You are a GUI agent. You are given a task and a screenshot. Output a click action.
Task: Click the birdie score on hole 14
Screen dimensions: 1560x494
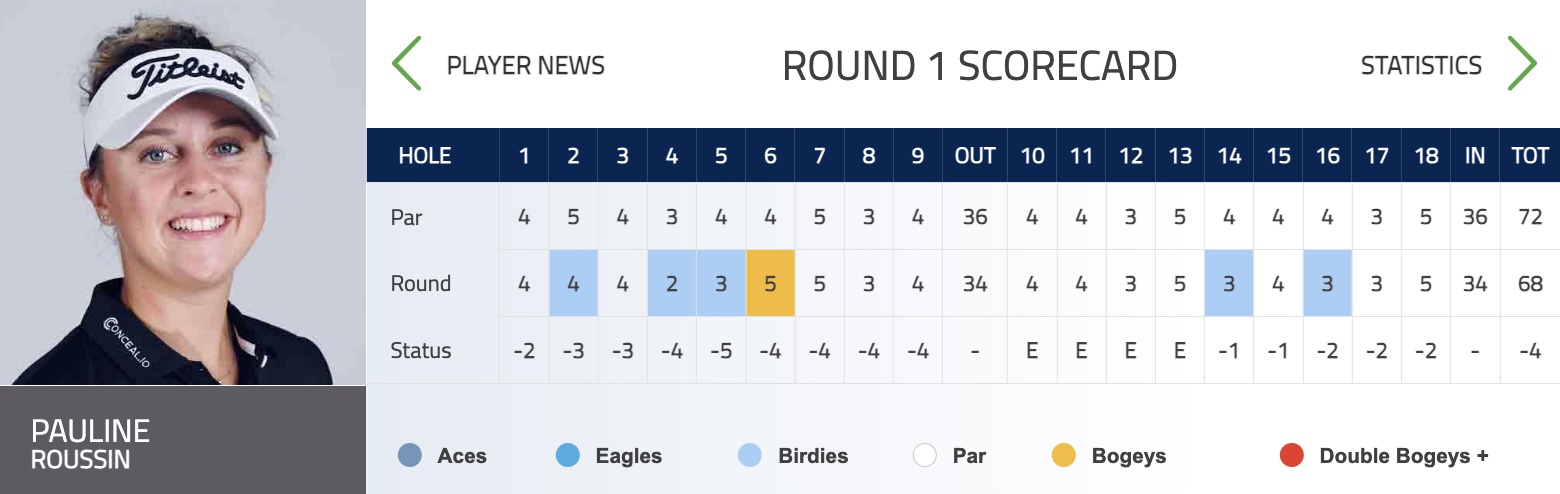pos(1229,284)
